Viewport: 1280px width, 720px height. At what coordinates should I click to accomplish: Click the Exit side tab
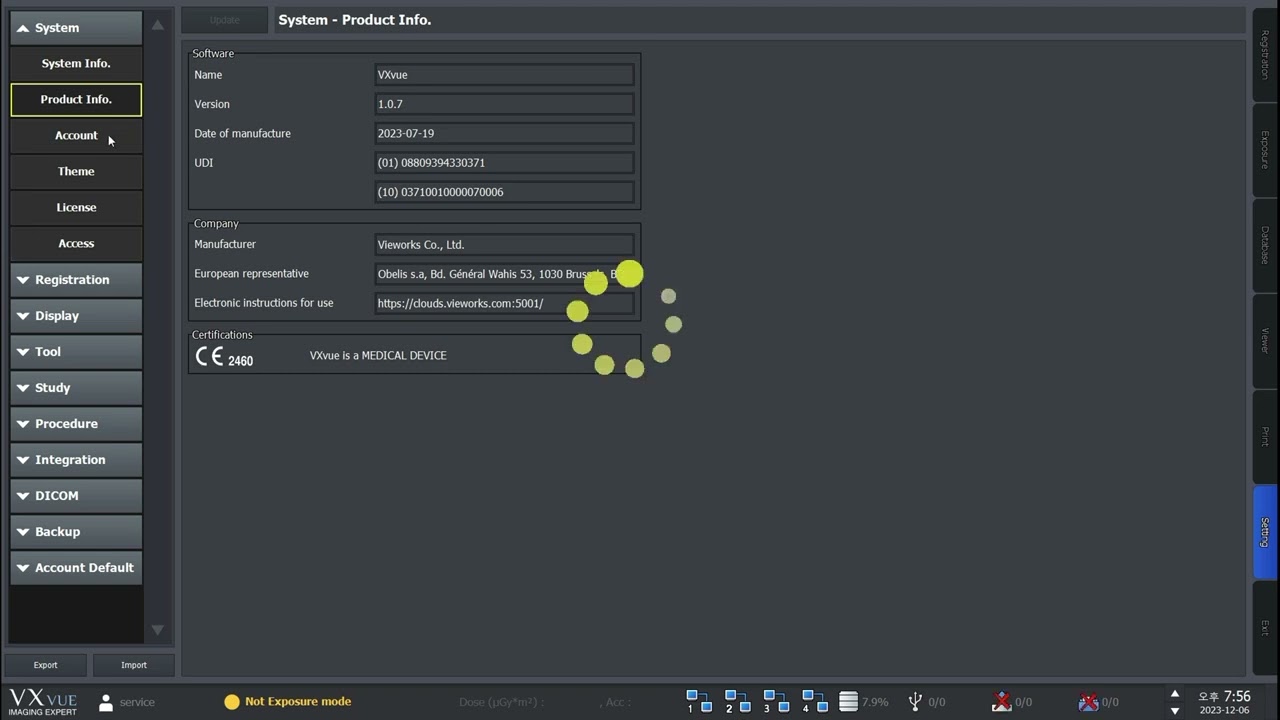(1265, 627)
